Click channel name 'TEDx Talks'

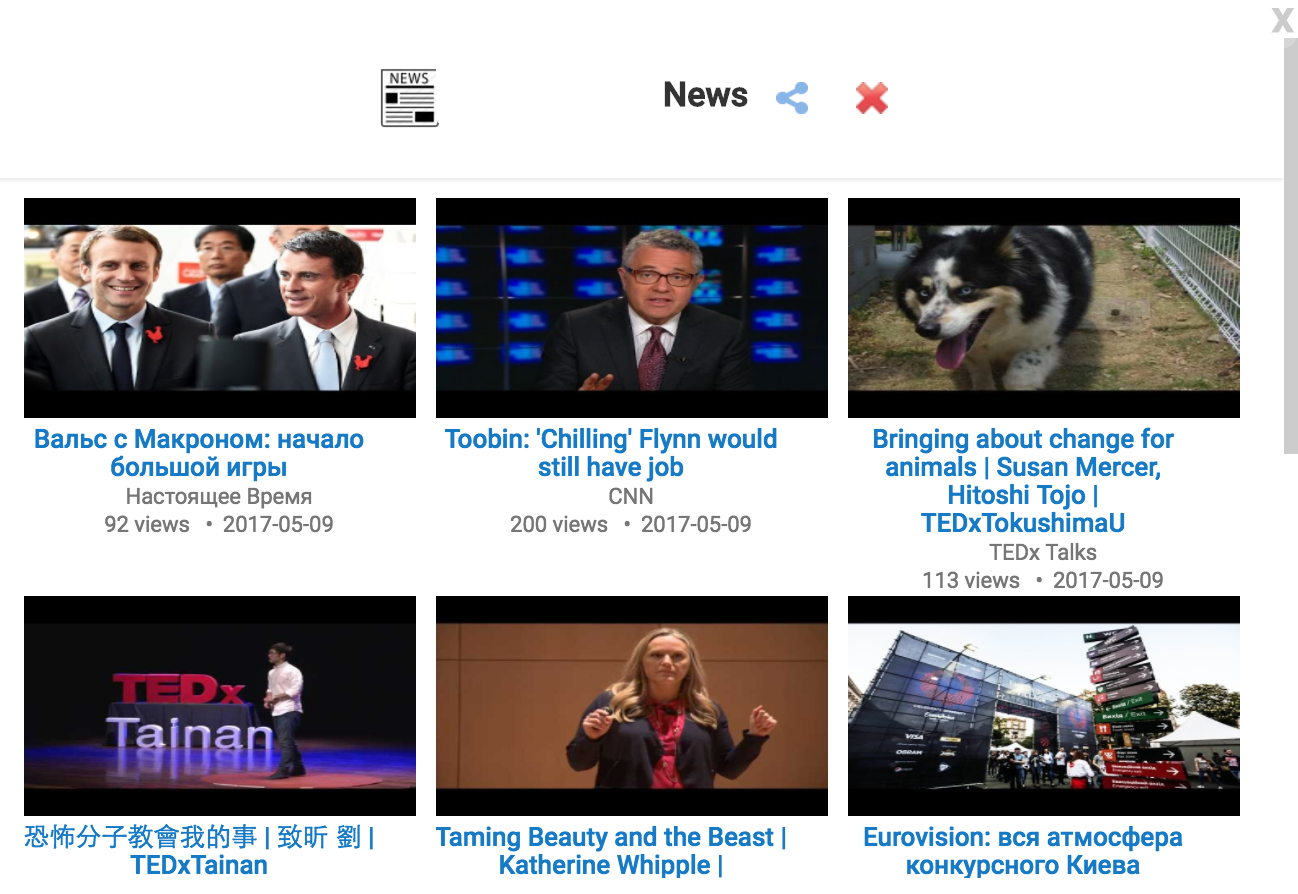click(1043, 552)
